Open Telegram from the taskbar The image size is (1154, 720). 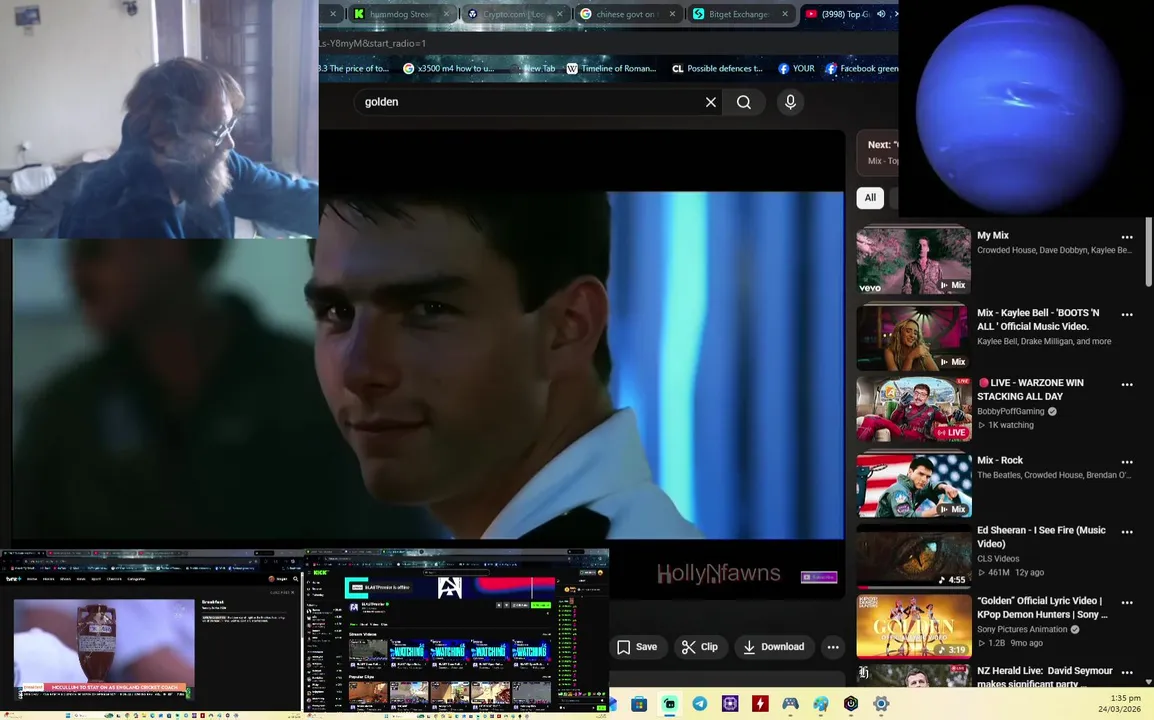pyautogui.click(x=700, y=704)
